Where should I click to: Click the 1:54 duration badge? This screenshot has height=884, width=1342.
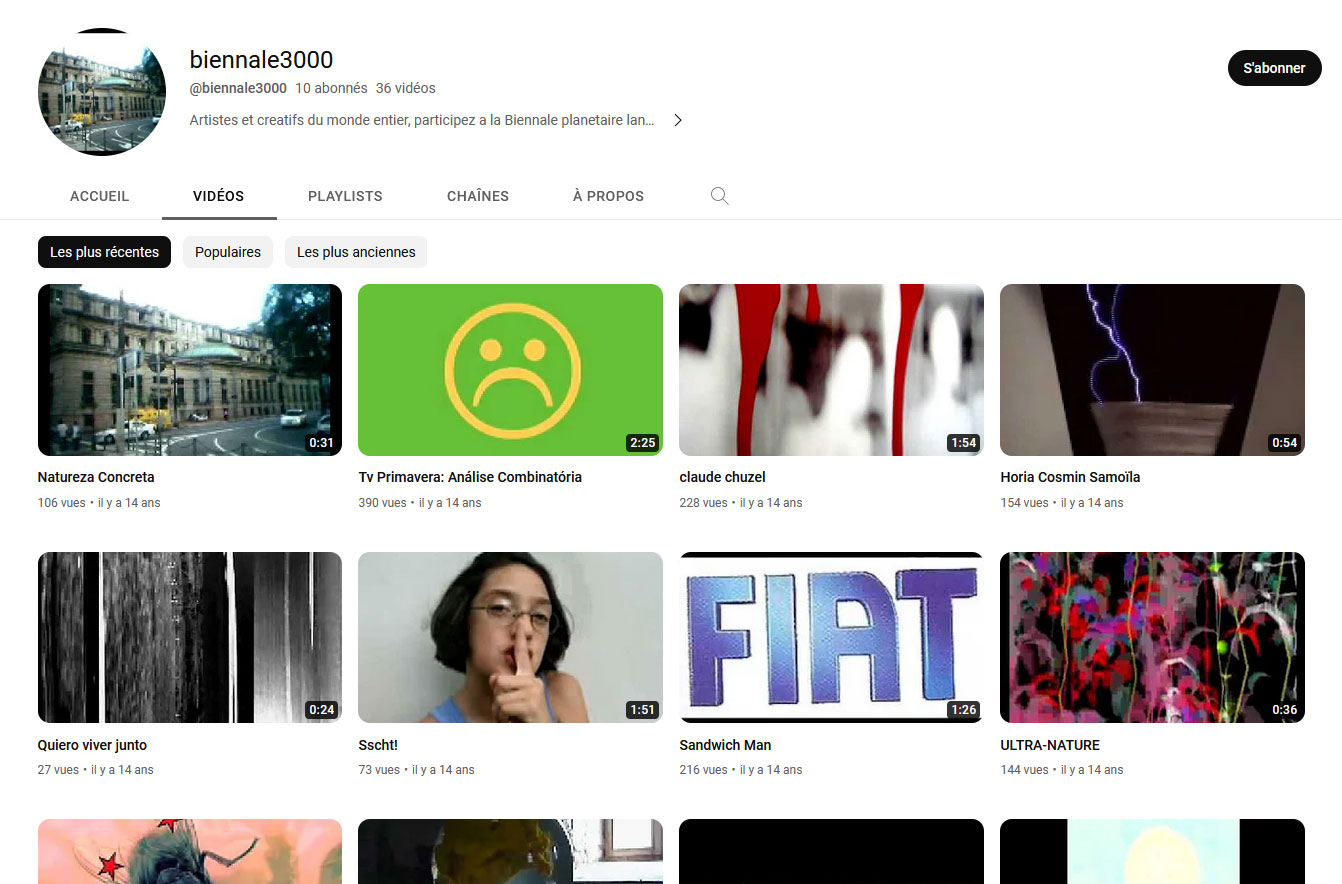click(x=963, y=443)
